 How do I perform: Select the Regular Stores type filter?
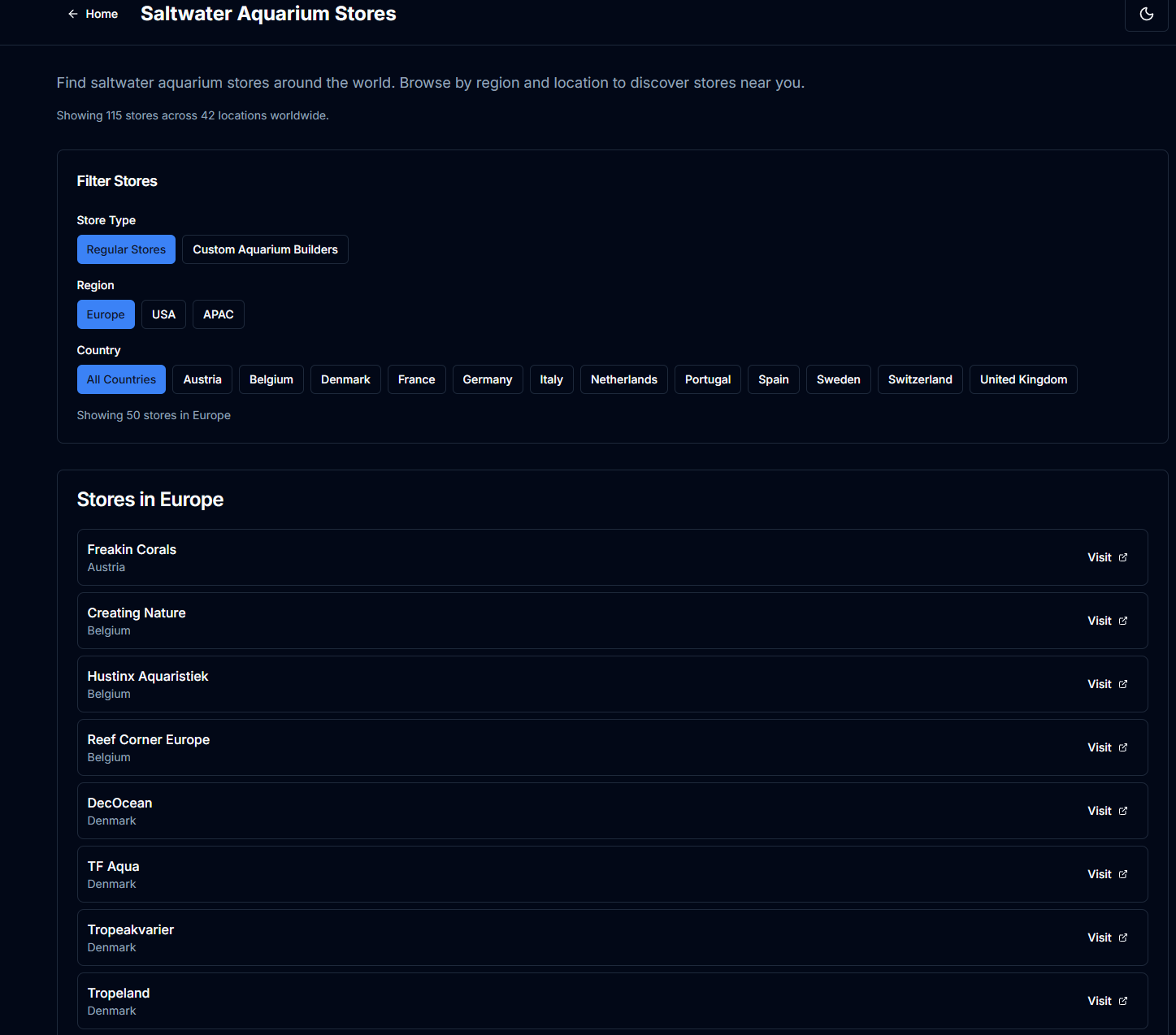click(126, 249)
